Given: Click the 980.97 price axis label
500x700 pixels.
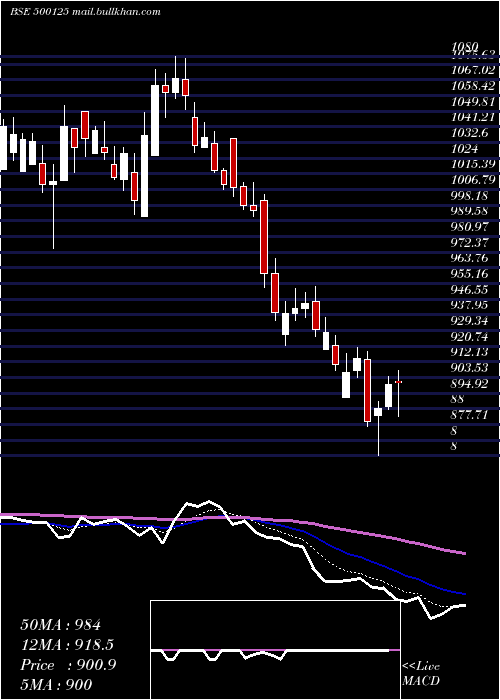Looking at the screenshot, I should (x=470, y=226).
